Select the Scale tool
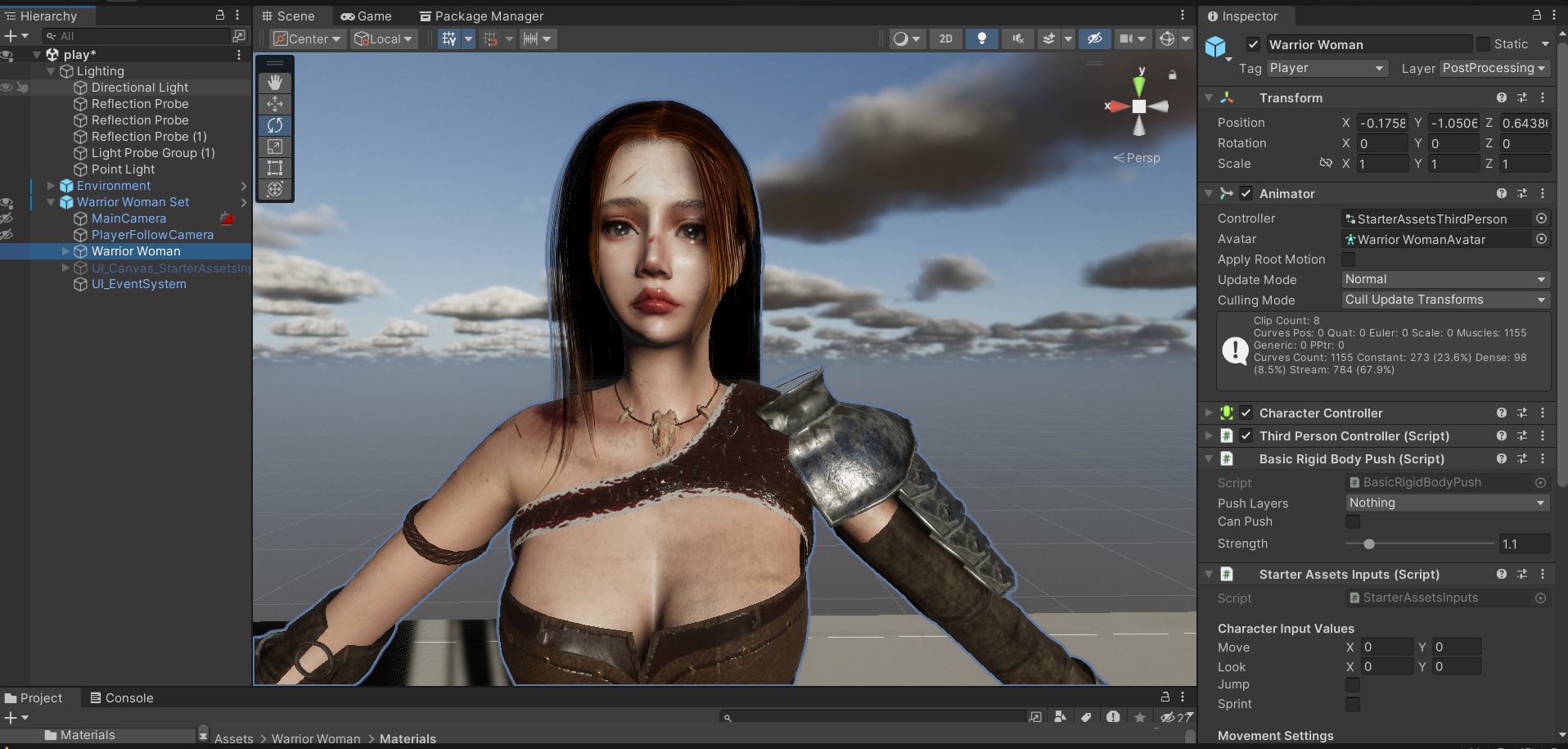This screenshot has width=1568, height=749. point(275,147)
